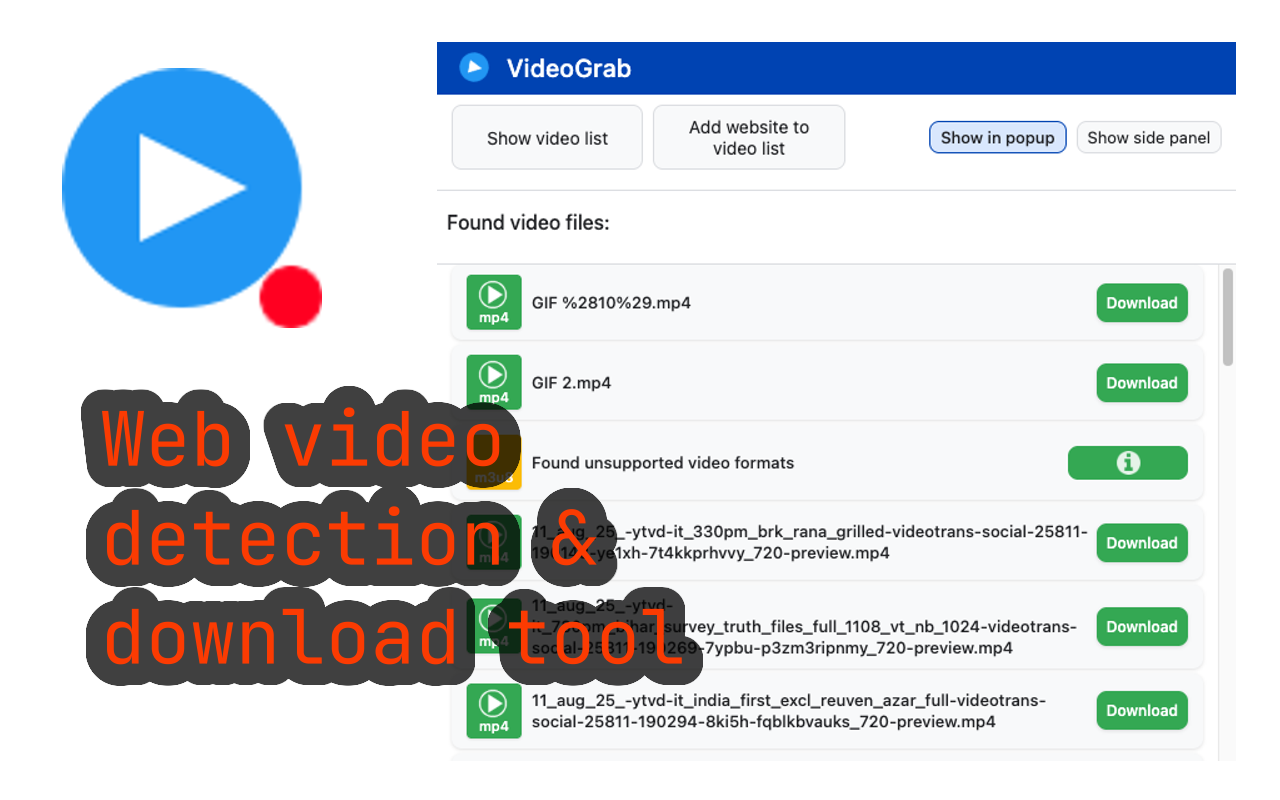1280x800 pixels.
Task: Click Found unsupported video formats text
Action: (x=663, y=463)
